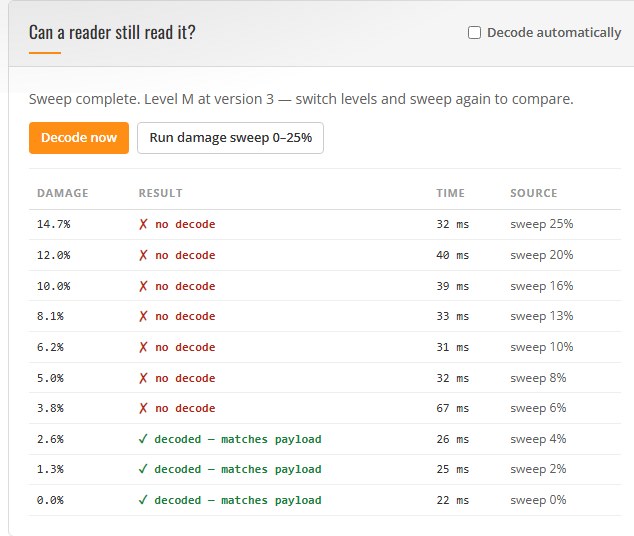Click the 'sweep 16%' source cell
Image resolution: width=634 pixels, height=536 pixels.
pos(542,286)
